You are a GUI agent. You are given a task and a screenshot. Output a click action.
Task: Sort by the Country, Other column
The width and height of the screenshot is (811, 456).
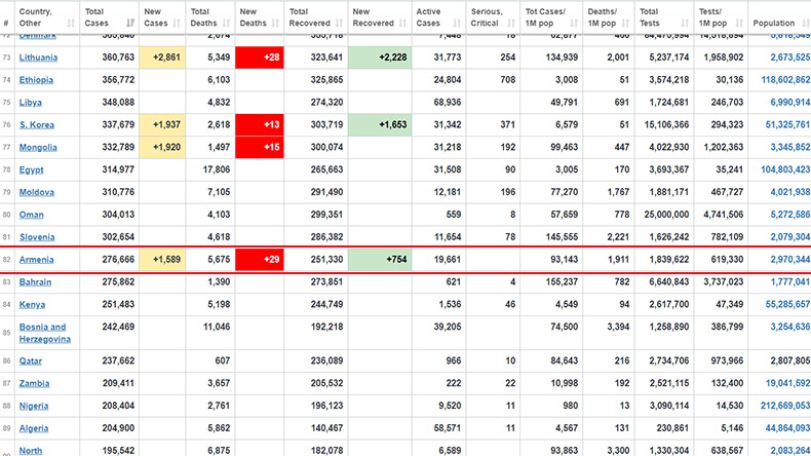(x=47, y=17)
